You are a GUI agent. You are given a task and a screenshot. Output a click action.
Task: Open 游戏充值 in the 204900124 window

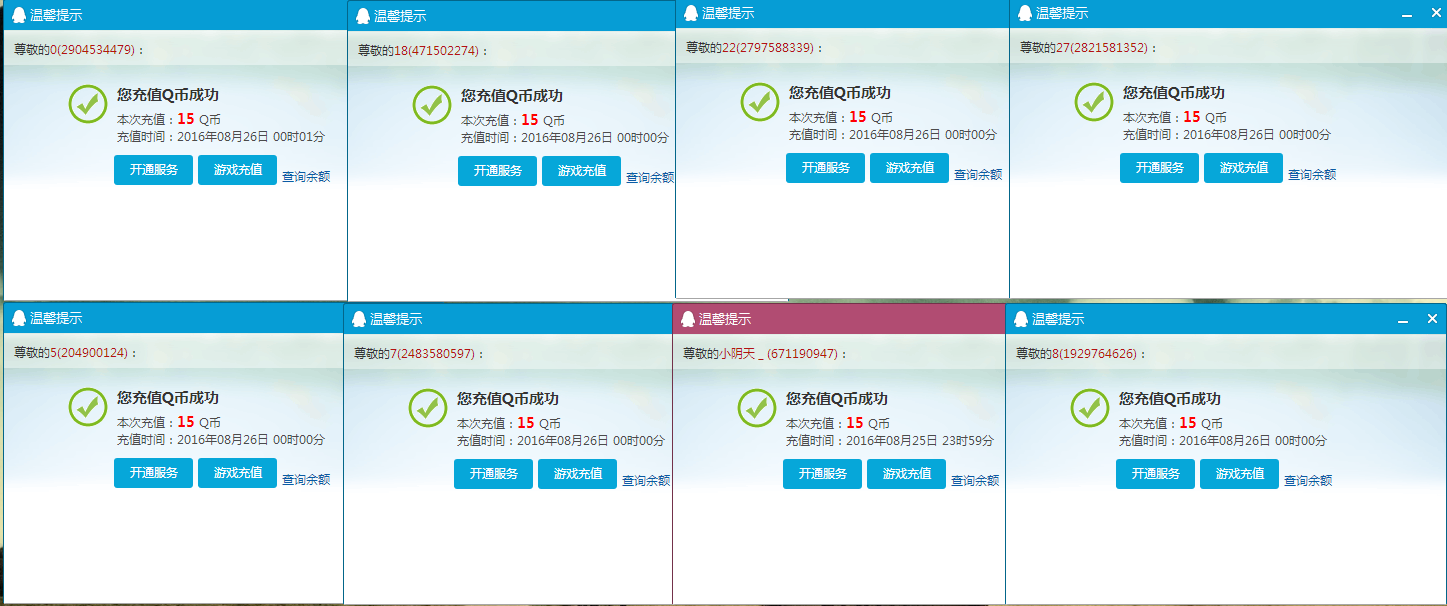coord(237,473)
